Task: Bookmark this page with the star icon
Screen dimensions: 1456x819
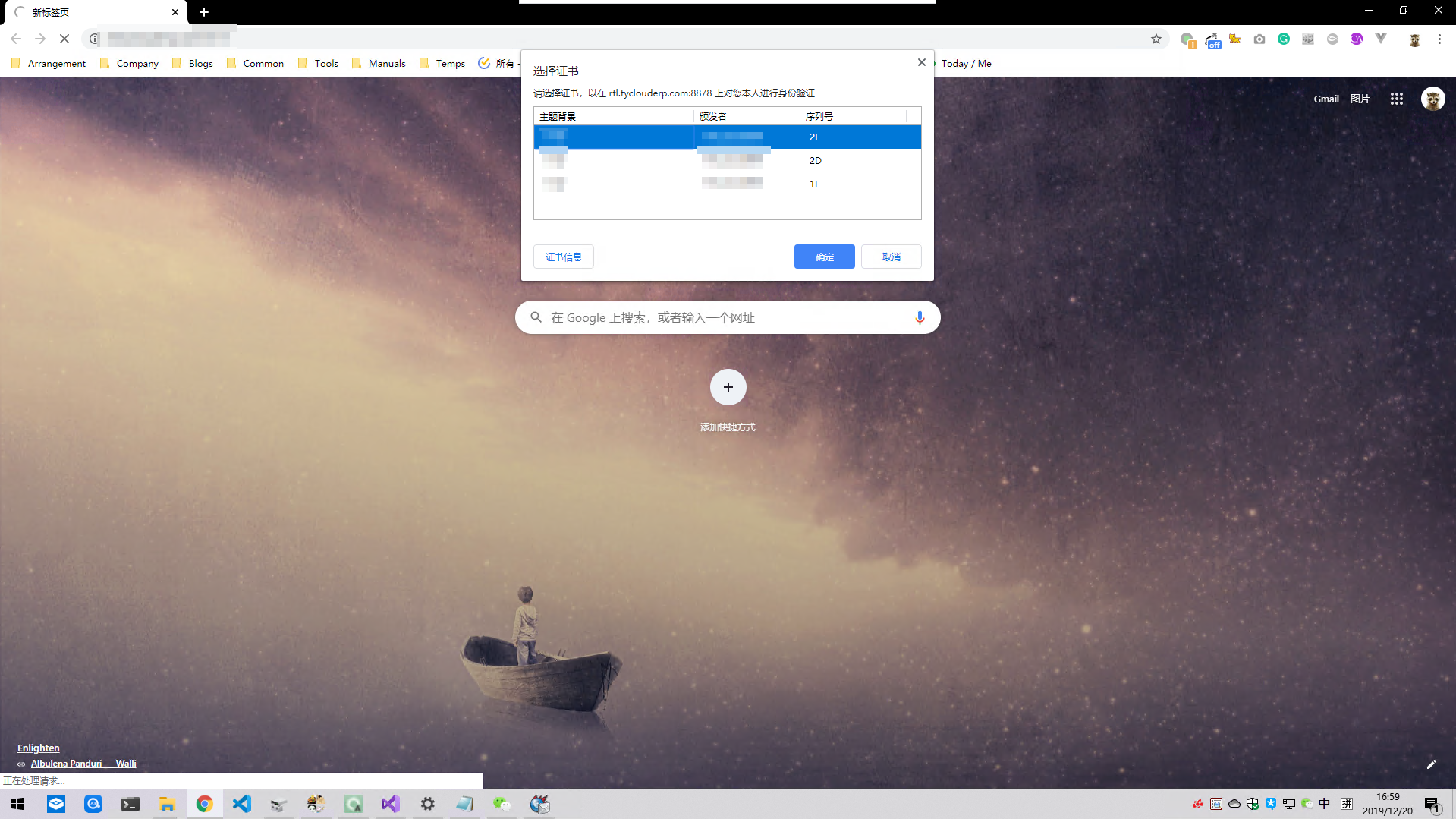Action: tap(1156, 39)
